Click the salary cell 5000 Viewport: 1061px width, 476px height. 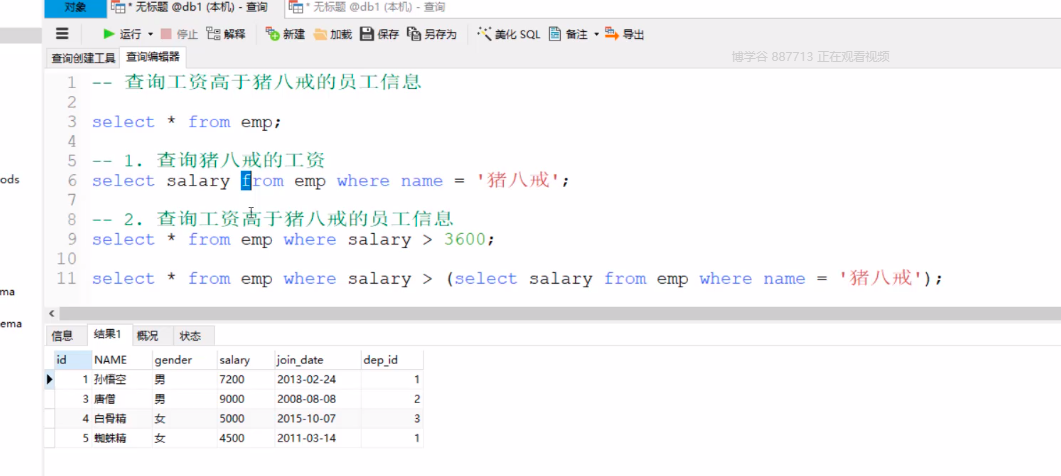coord(245,418)
